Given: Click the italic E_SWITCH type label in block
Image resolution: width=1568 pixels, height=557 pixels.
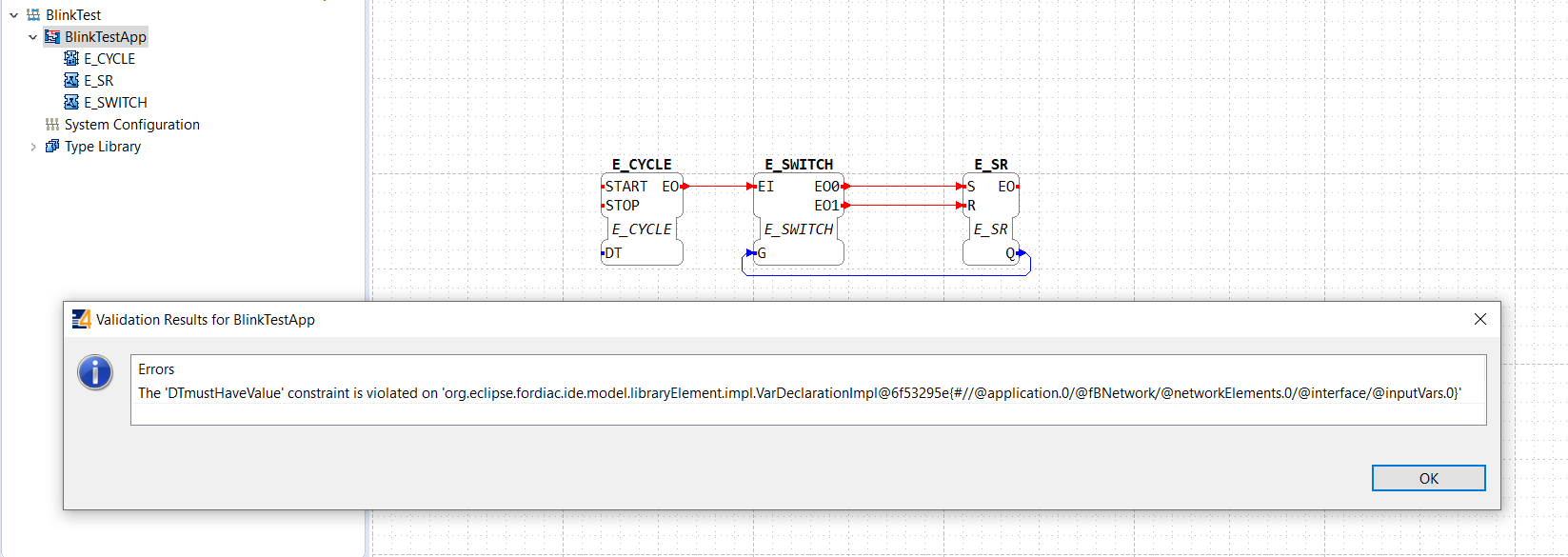Looking at the screenshot, I should [799, 229].
